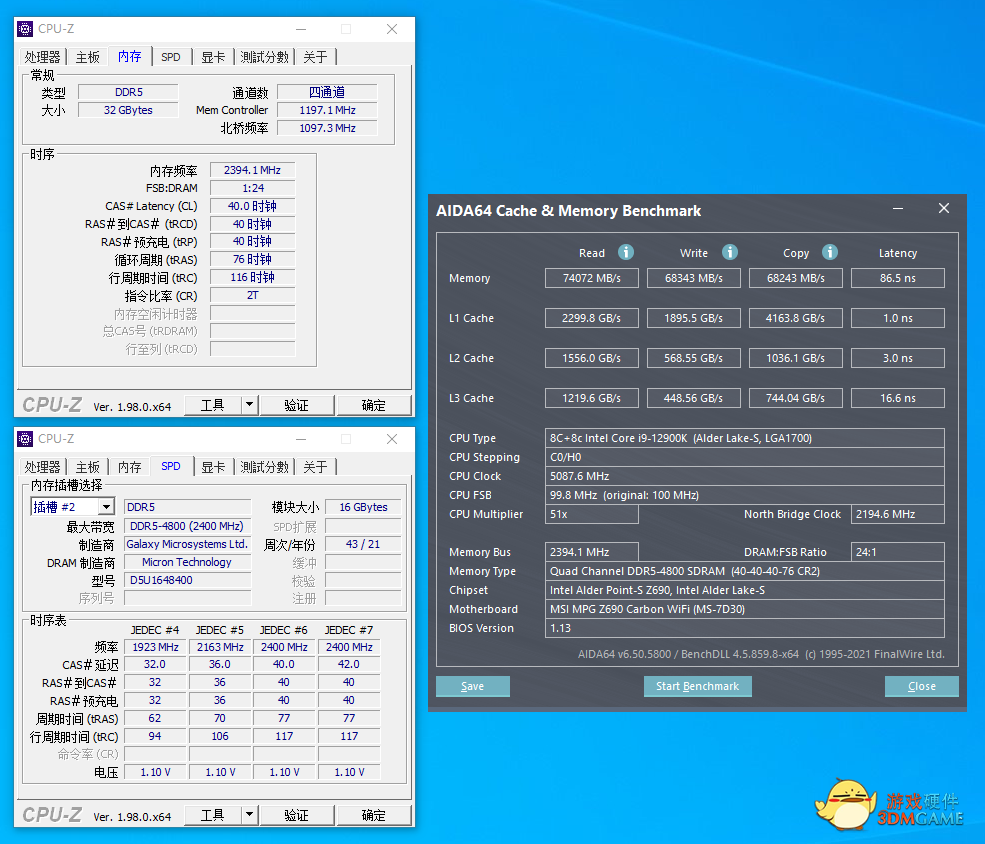Click the 32 GBytes memory size value

tap(128, 111)
